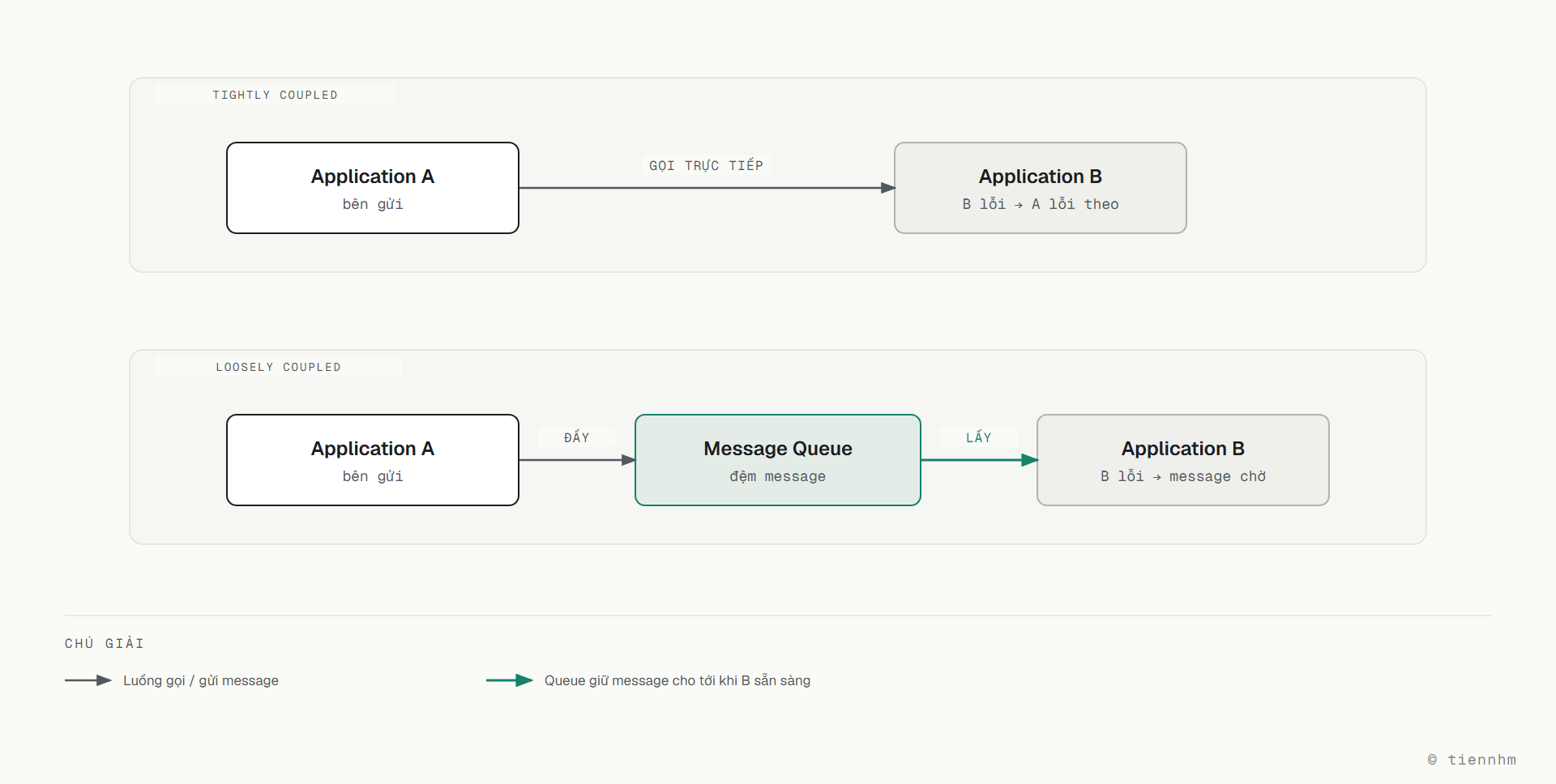Click Application A box in the Loosely Coupled section
Image resolution: width=1556 pixels, height=784 pixels.
click(x=373, y=460)
